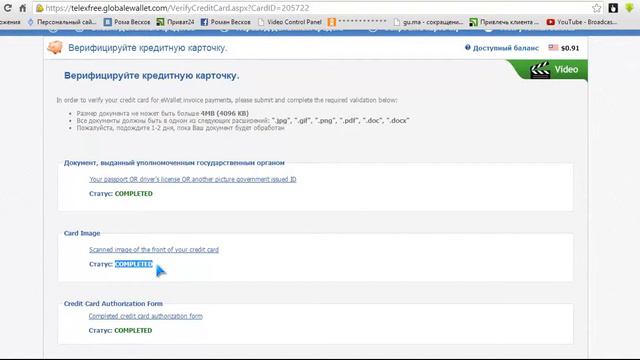Bookmark this page with the star icon
640x360 pixels.
[596, 8]
